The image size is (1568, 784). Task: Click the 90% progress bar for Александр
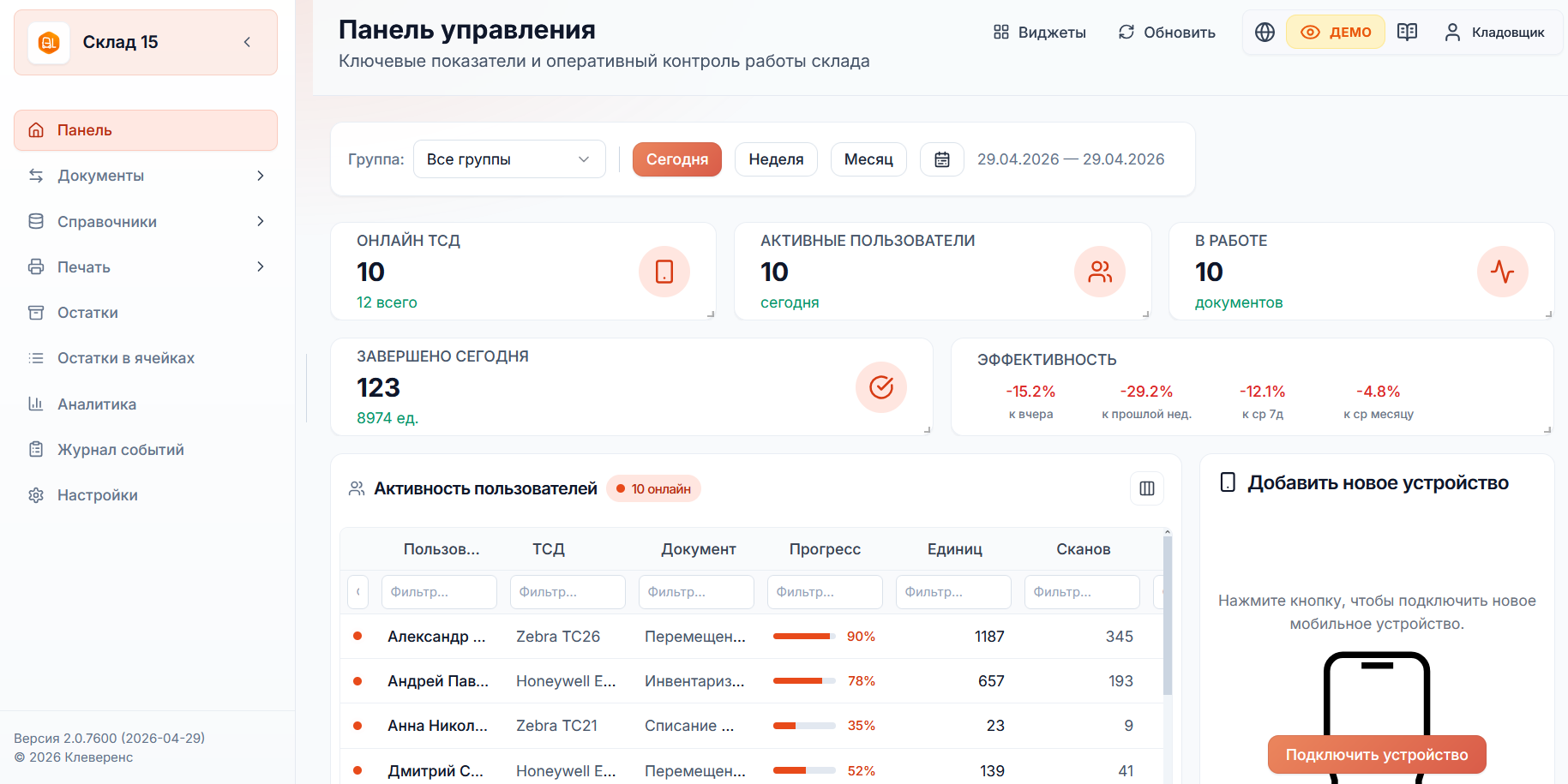click(x=804, y=637)
